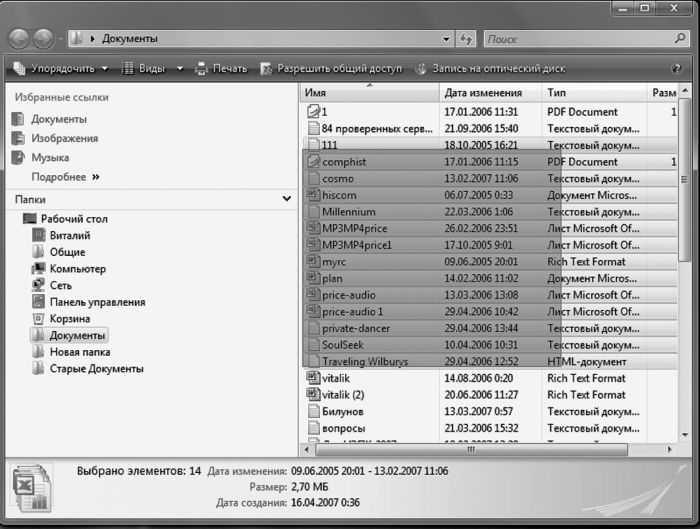Viewport: 700px width, 529px height.
Task: Select the comphist PDF file icon
Action: [313, 162]
